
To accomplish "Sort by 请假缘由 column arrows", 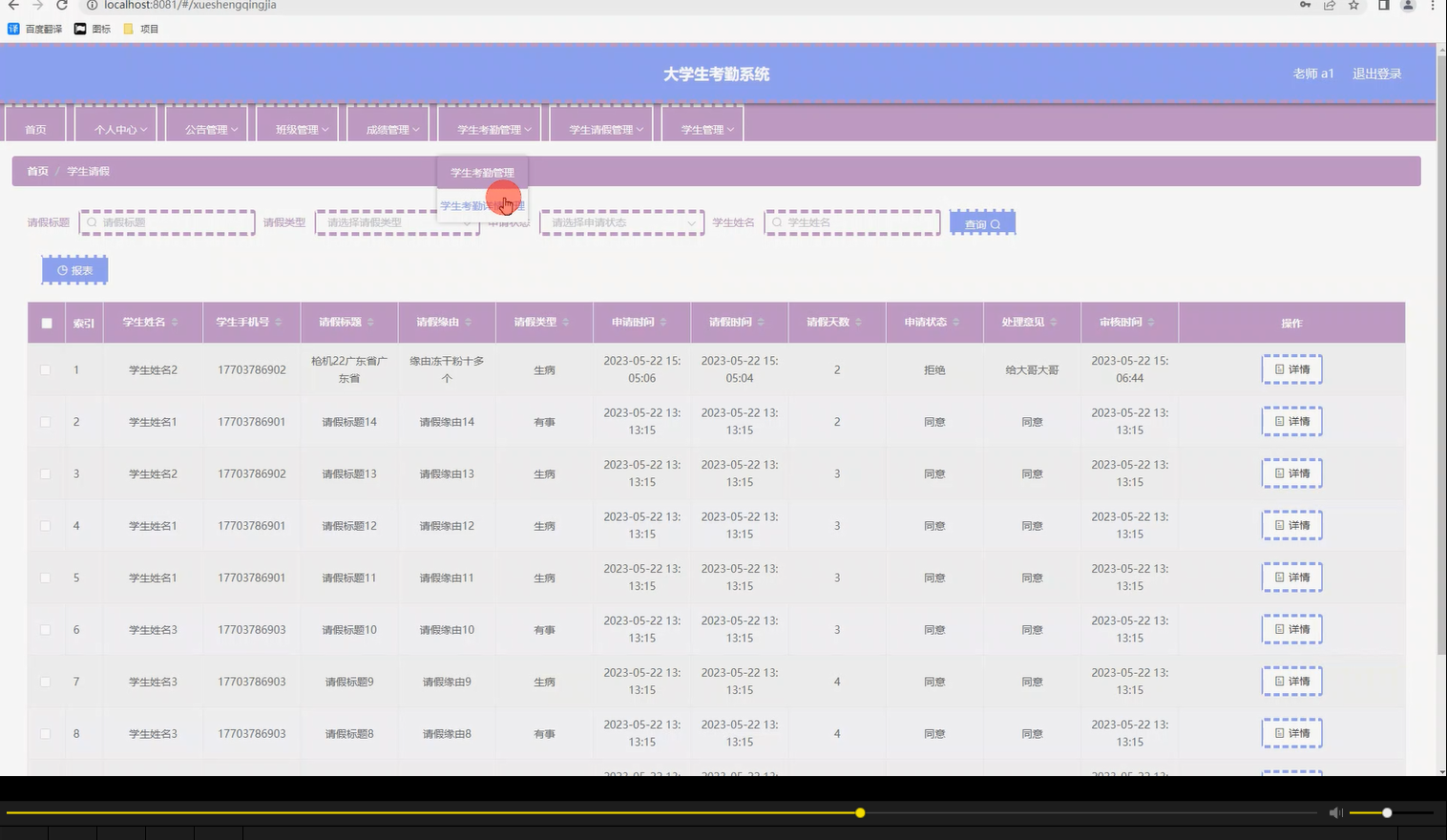I will point(468,323).
